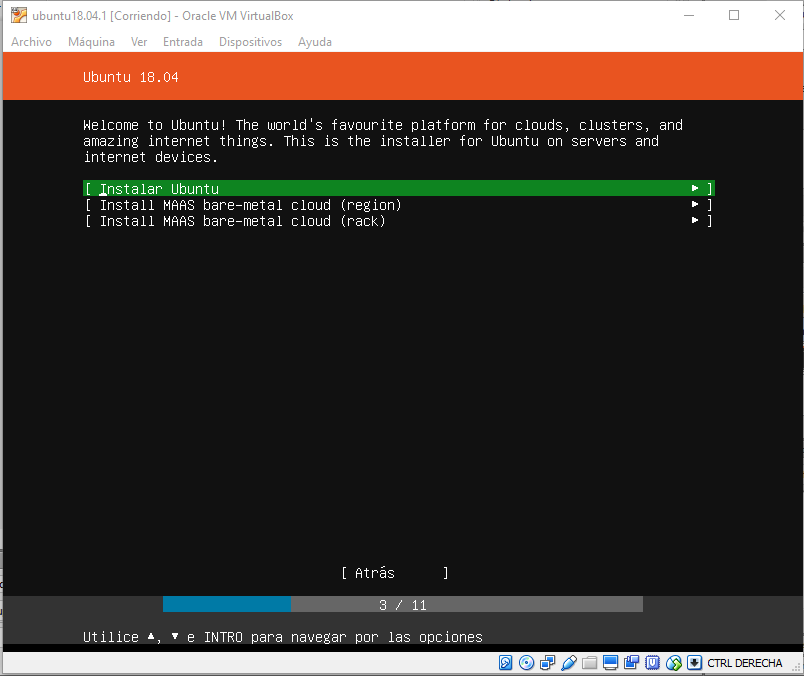Open the mouse integration status icon

click(674, 663)
